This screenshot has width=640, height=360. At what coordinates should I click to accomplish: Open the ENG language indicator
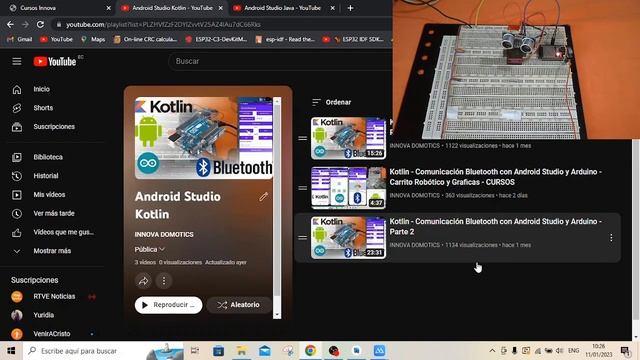point(573,351)
